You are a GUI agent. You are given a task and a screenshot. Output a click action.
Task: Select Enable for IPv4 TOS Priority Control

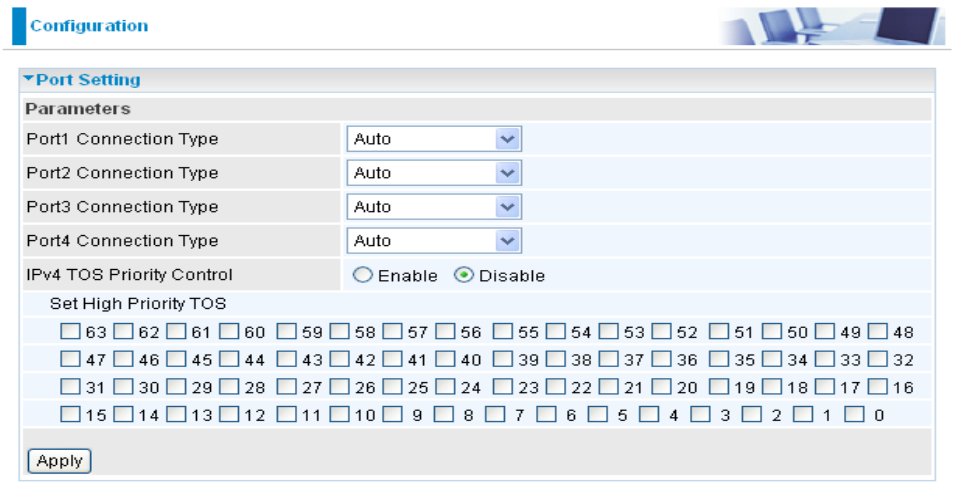point(362,276)
